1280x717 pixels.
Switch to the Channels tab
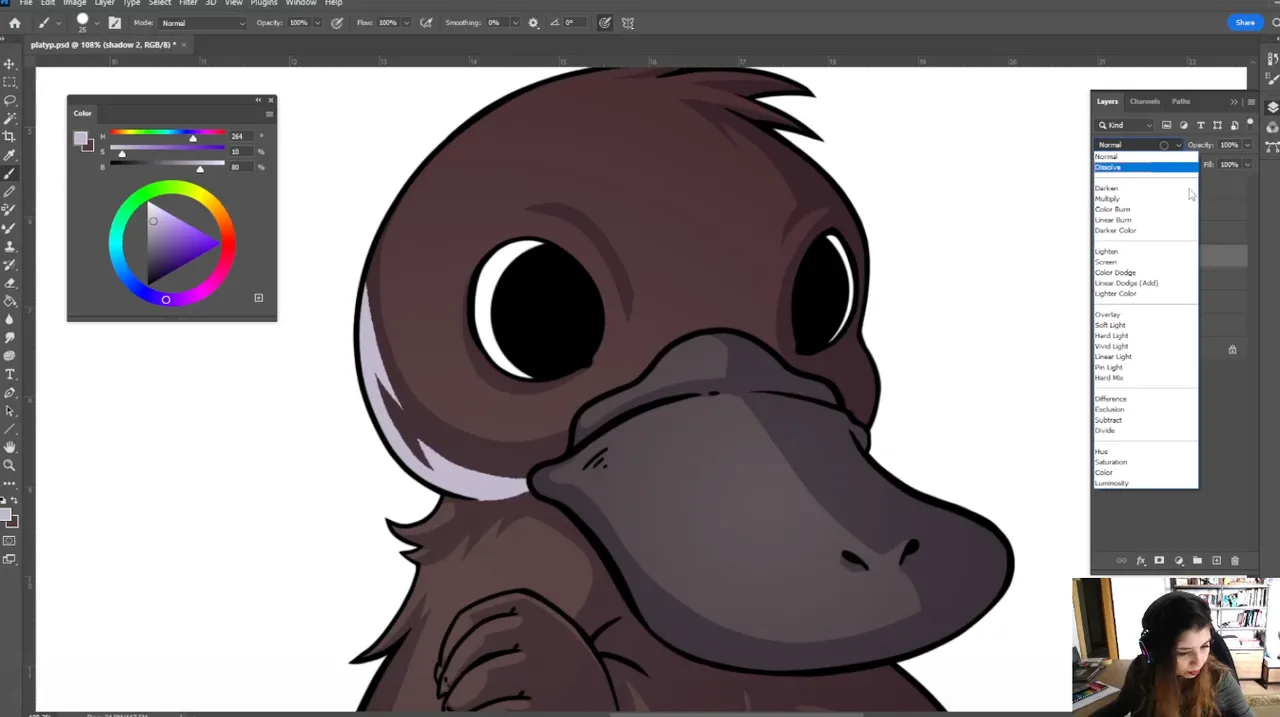(x=1145, y=101)
